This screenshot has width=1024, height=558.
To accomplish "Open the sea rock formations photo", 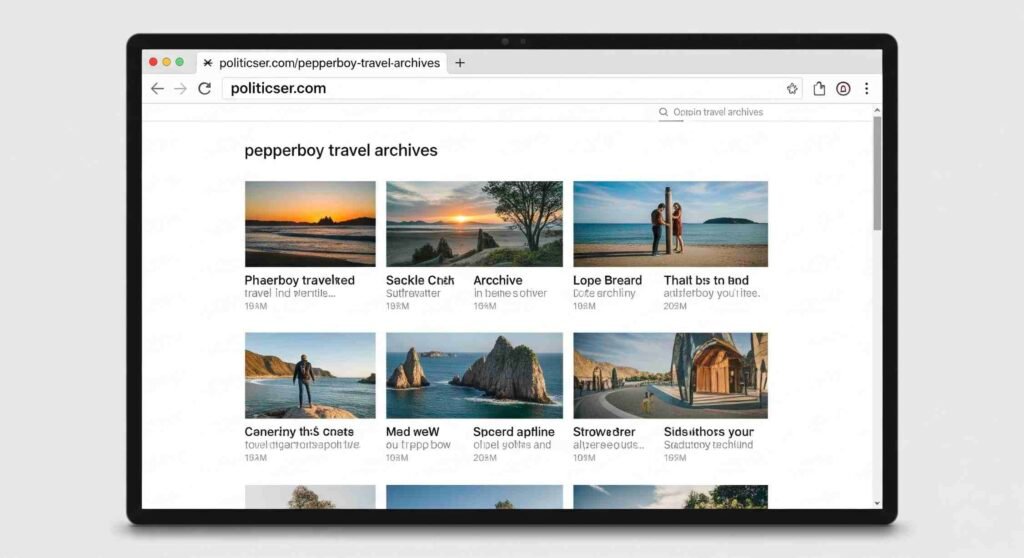I will point(474,375).
